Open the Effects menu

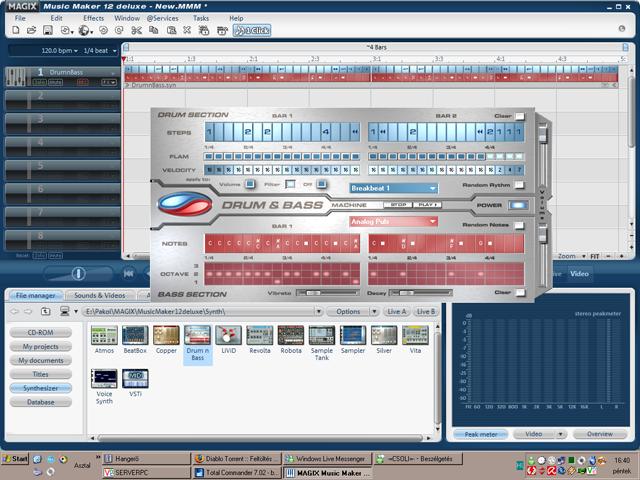coord(93,18)
